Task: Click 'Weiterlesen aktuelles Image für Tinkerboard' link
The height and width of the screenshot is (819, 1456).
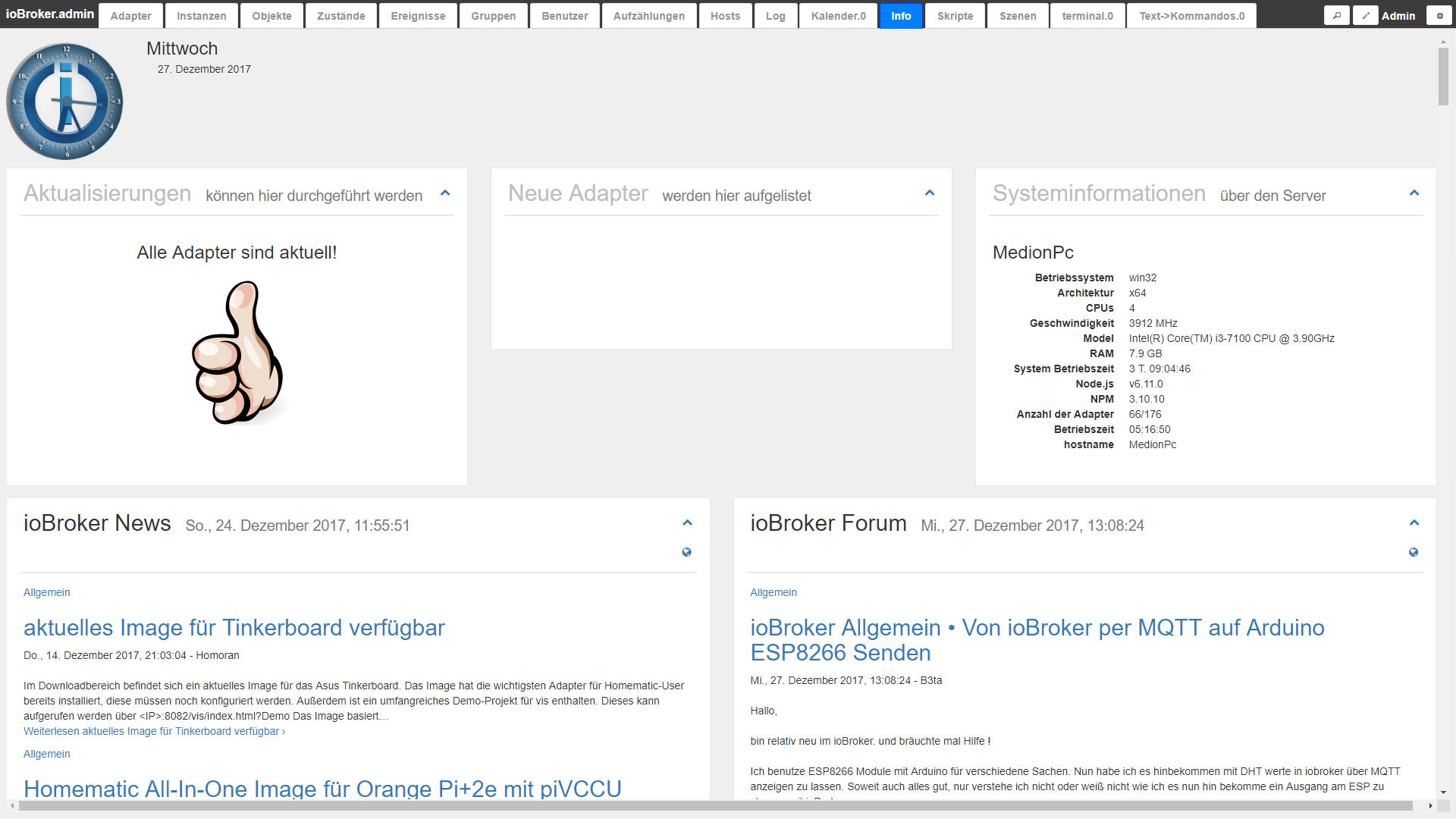Action: (x=154, y=731)
